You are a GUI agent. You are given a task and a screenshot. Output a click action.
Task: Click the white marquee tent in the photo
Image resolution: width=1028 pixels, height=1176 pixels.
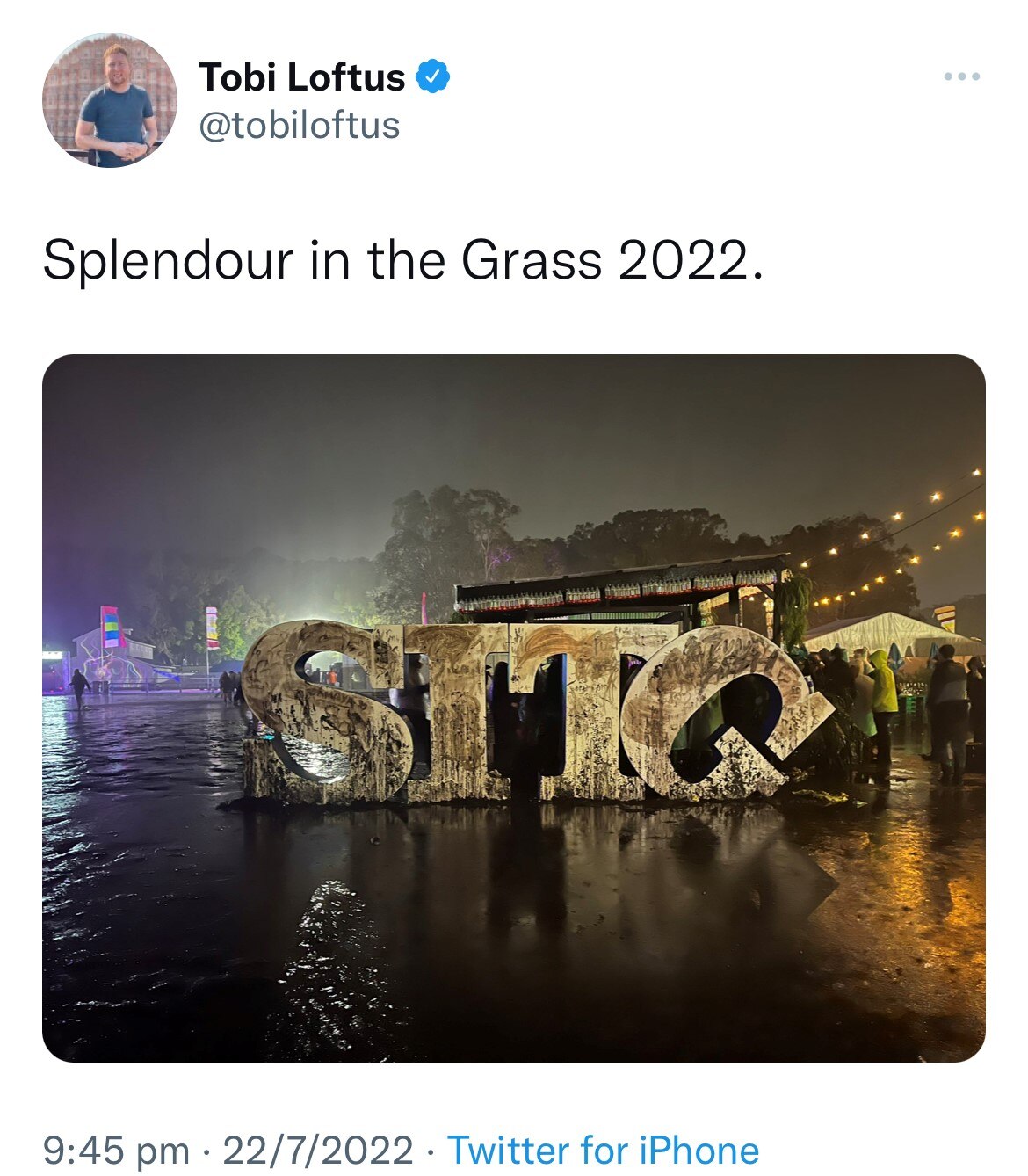pyautogui.click(x=886, y=633)
